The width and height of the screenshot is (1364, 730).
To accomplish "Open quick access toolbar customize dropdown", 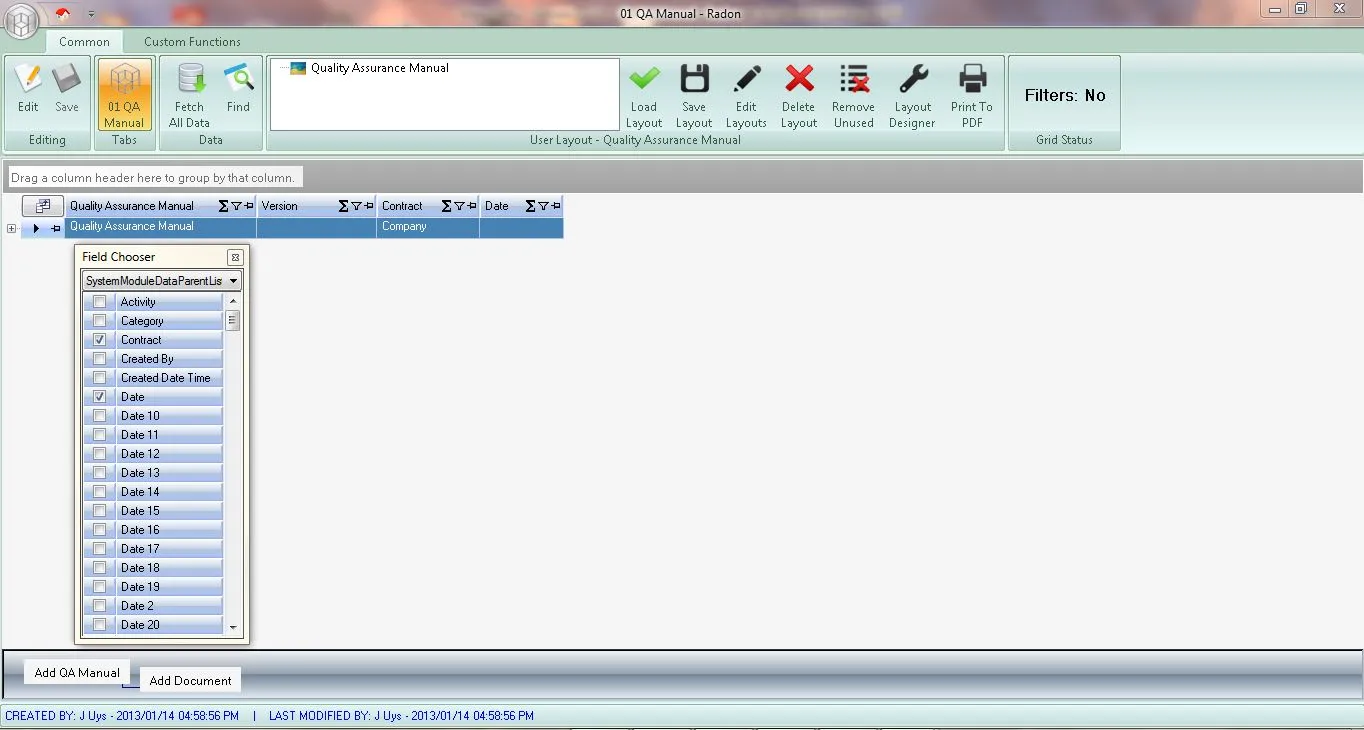I will click(x=91, y=14).
